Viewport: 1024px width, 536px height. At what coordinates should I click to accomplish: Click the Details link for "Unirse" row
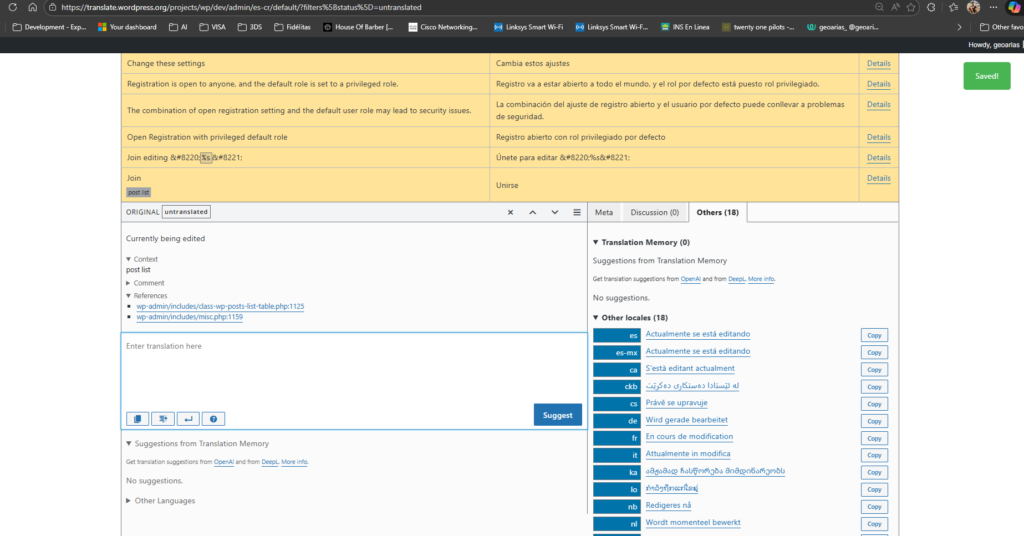(878, 178)
